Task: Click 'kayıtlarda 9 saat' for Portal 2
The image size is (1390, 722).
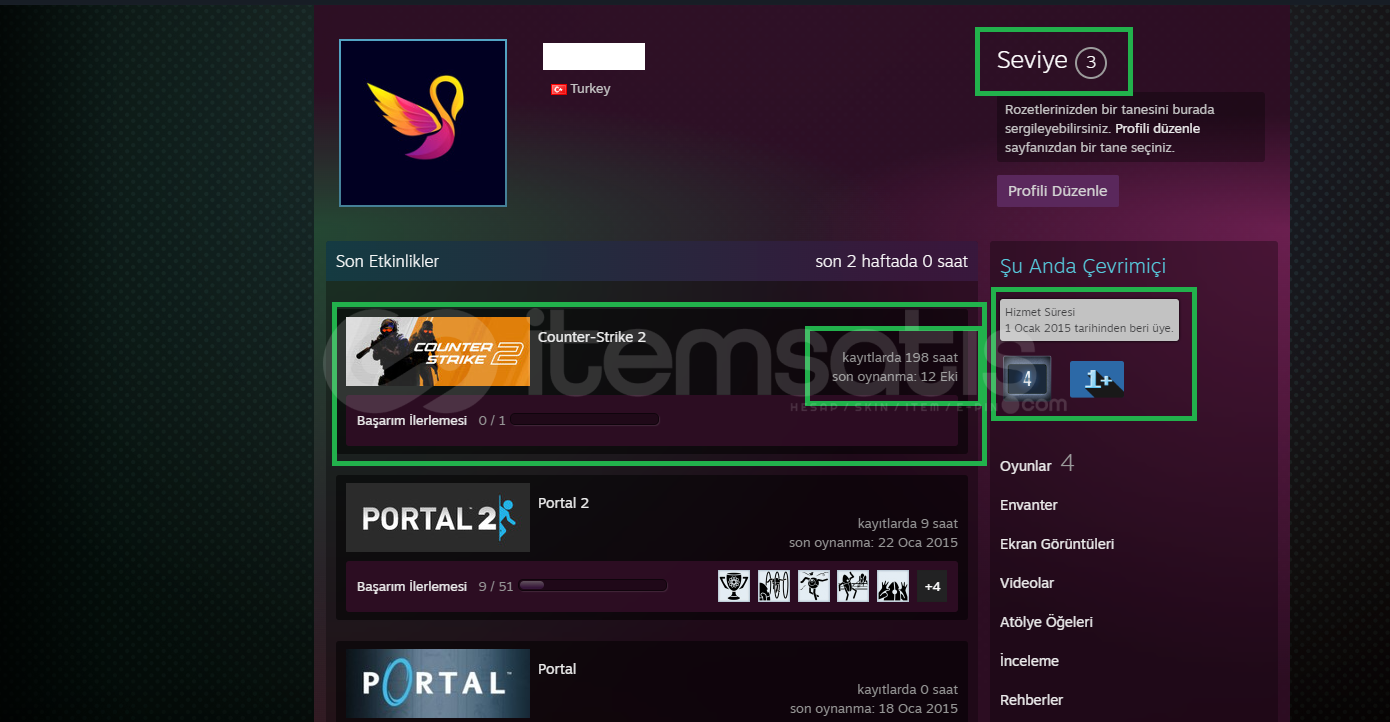Action: (908, 523)
